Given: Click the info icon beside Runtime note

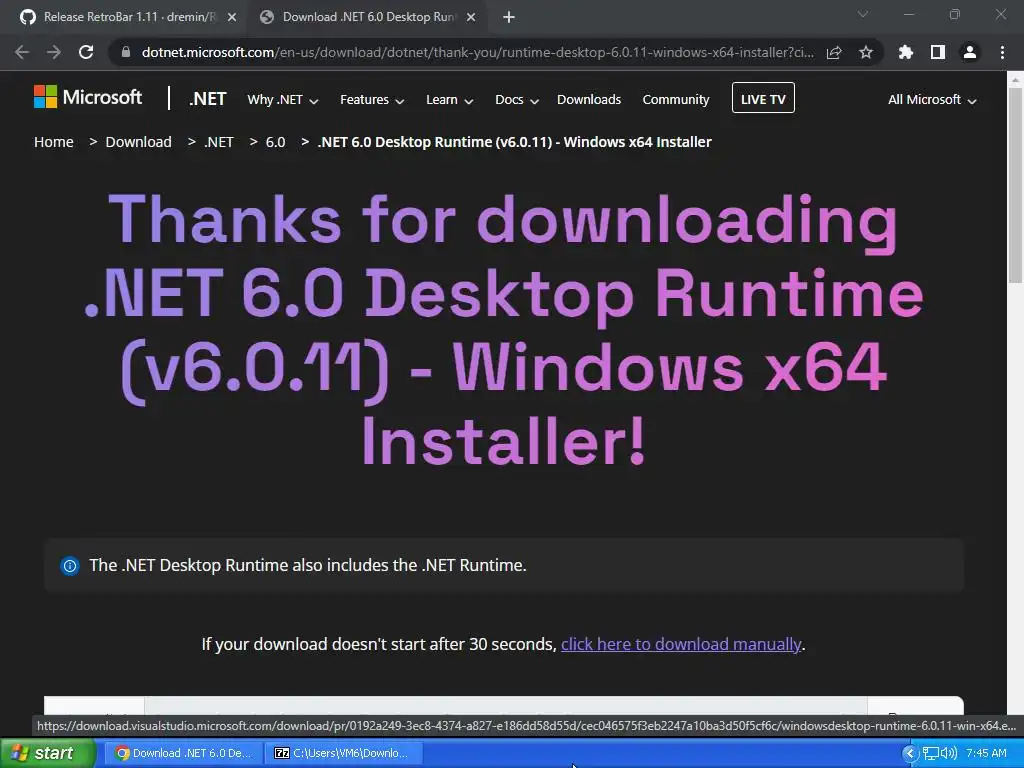Looking at the screenshot, I should 70,566.
